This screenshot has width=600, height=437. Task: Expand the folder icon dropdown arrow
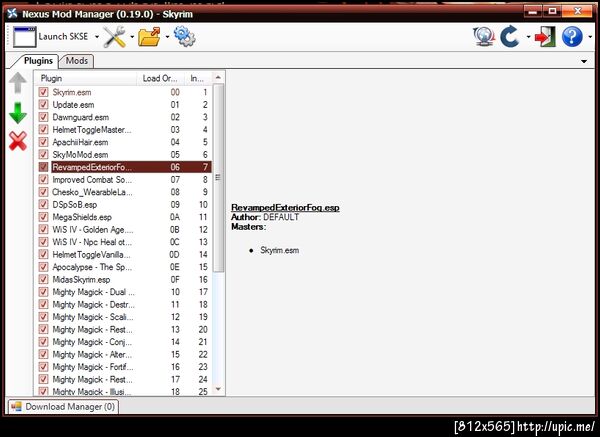pos(167,37)
